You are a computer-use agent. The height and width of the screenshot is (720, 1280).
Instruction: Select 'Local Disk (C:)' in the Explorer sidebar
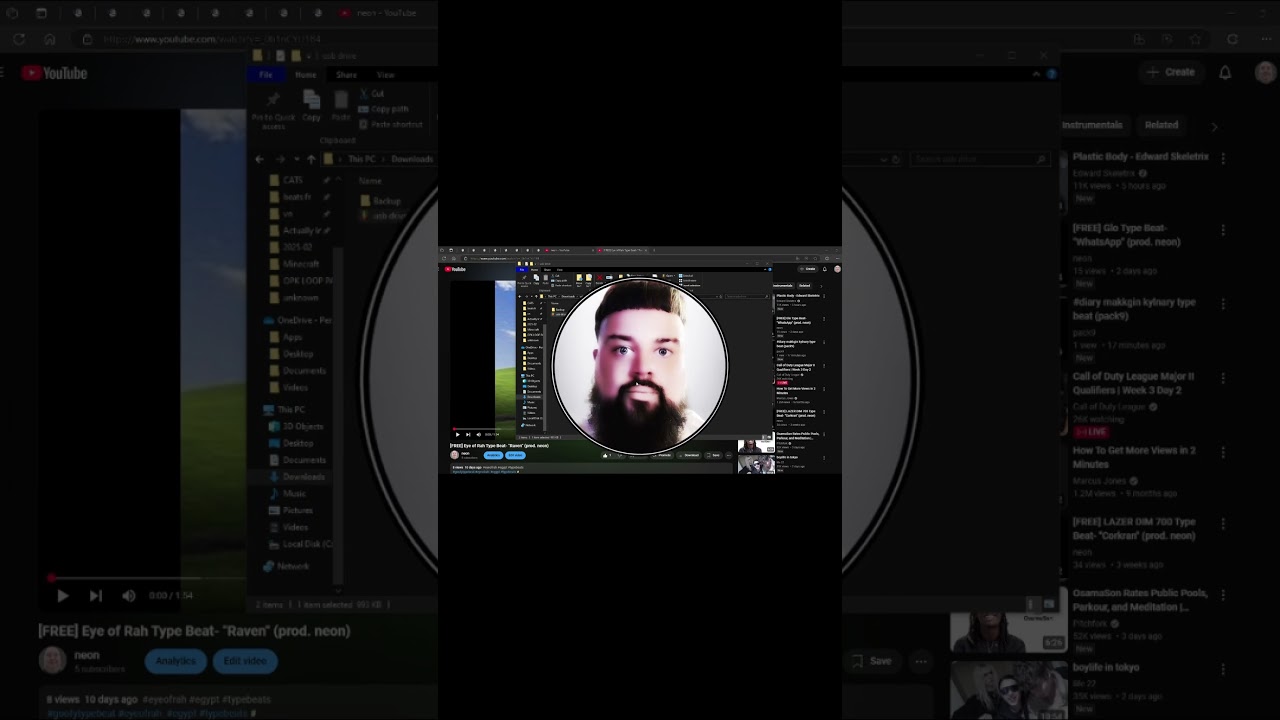pyautogui.click(x=300, y=544)
